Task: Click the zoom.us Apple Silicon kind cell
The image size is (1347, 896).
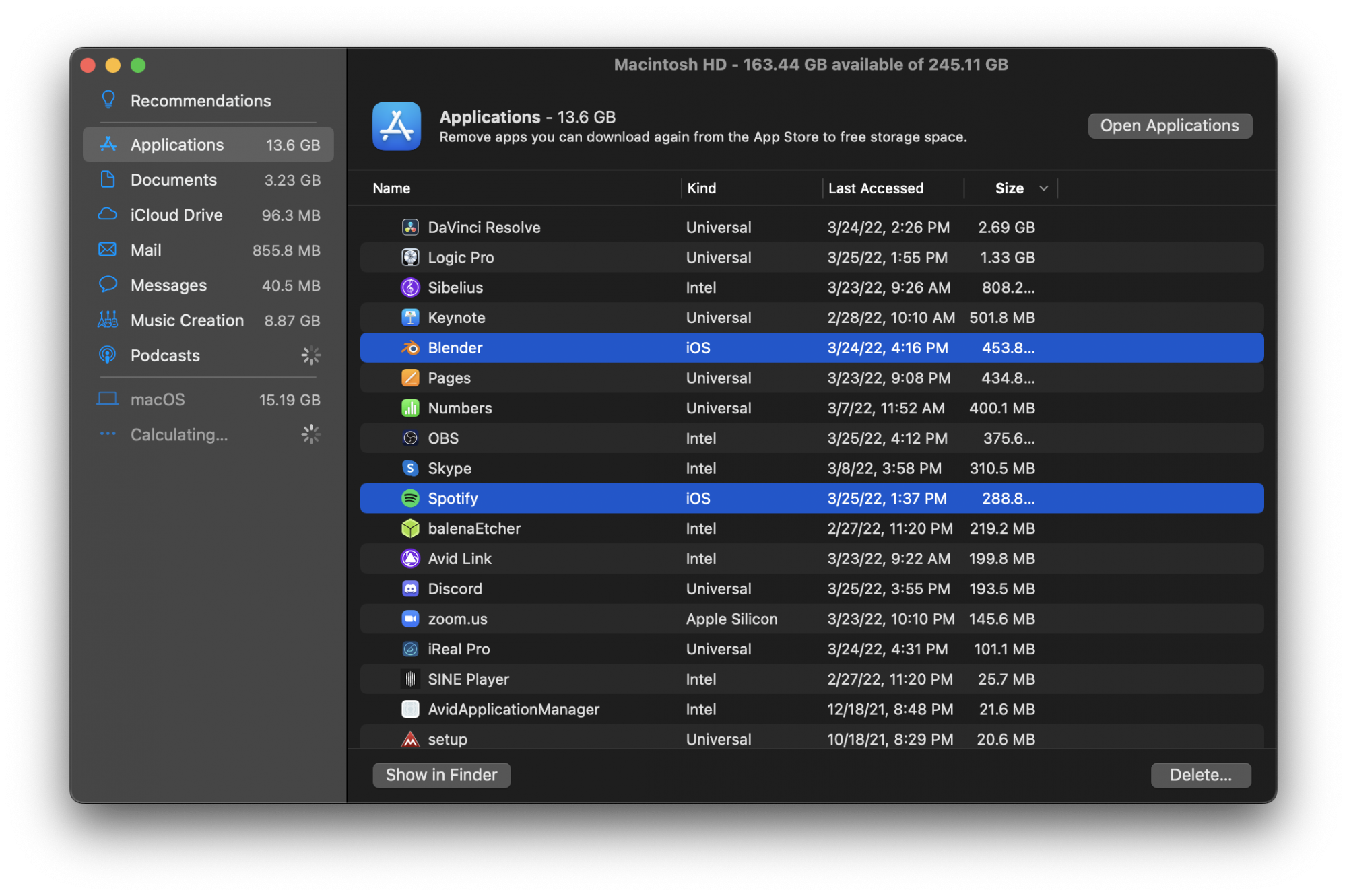Action: pyautogui.click(x=731, y=619)
